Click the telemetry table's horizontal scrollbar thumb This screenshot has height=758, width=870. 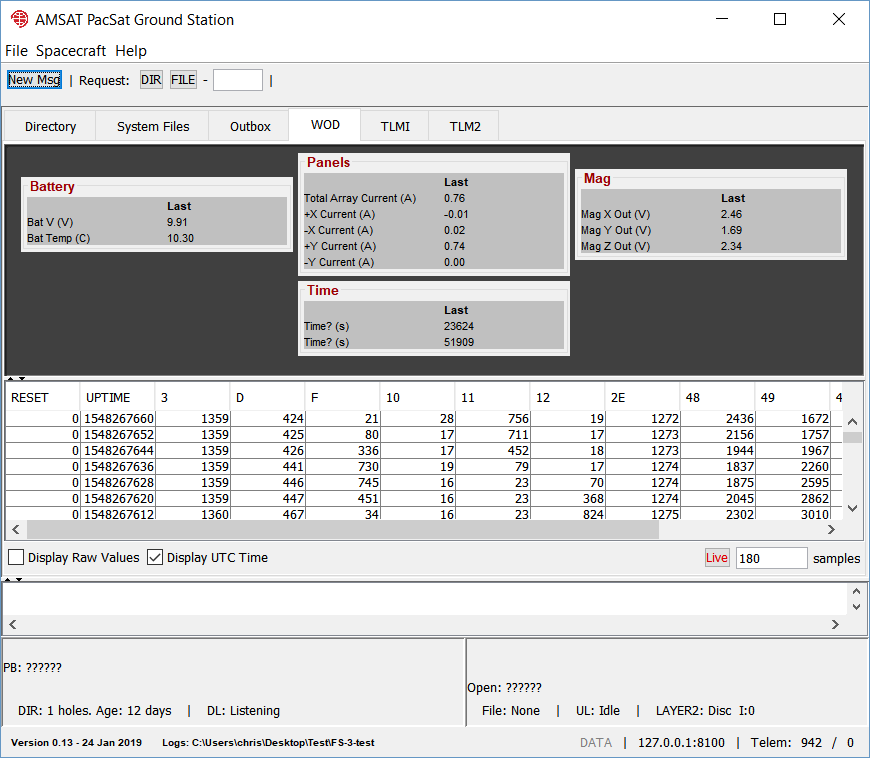tap(343, 529)
